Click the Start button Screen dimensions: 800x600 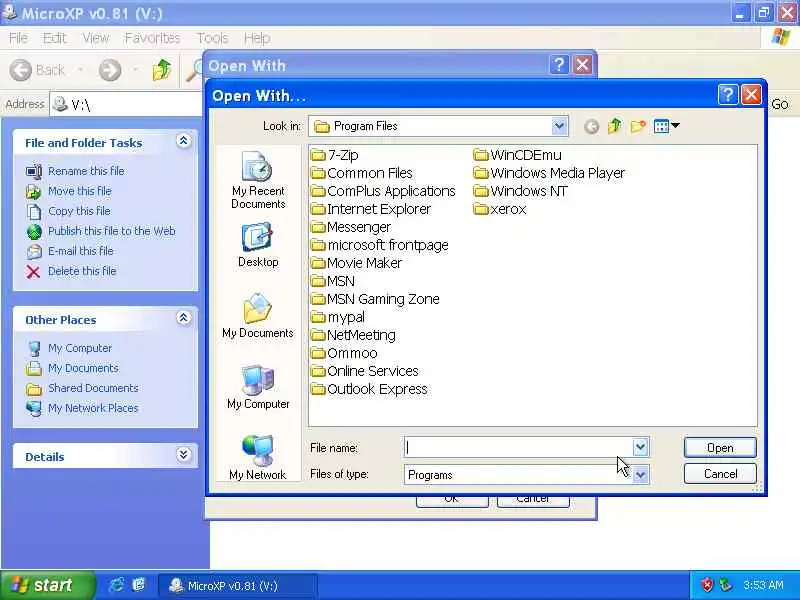[47, 585]
